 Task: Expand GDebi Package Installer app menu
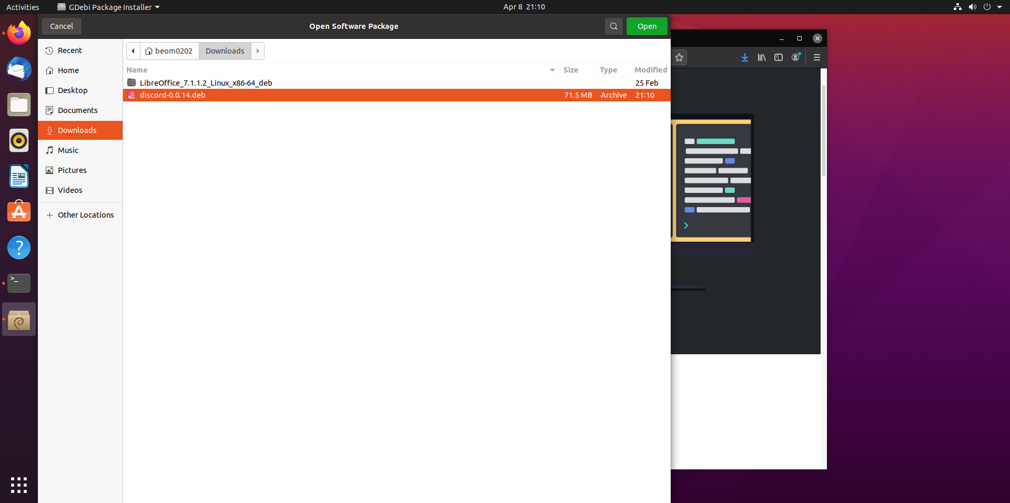(x=108, y=7)
